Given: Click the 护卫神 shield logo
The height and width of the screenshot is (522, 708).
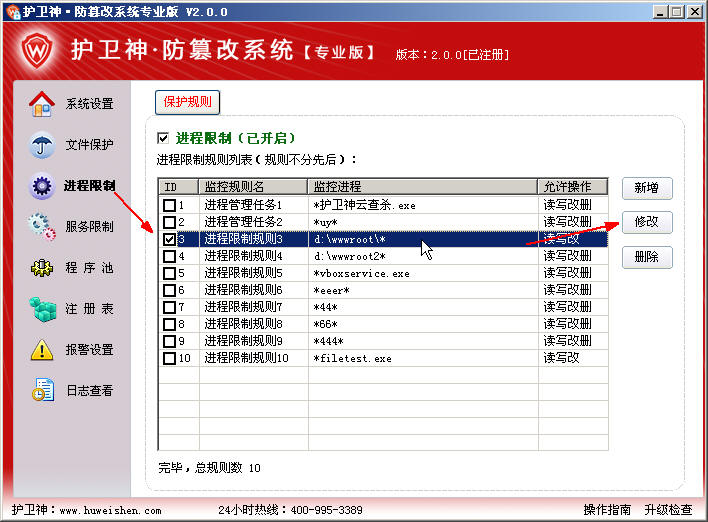Looking at the screenshot, I should tap(37, 50).
